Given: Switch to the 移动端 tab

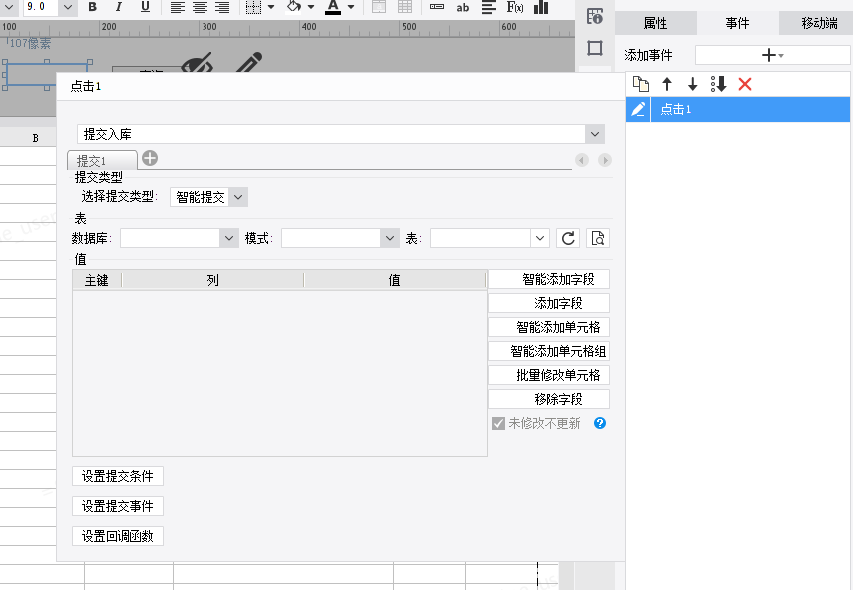Looking at the screenshot, I should 815,23.
